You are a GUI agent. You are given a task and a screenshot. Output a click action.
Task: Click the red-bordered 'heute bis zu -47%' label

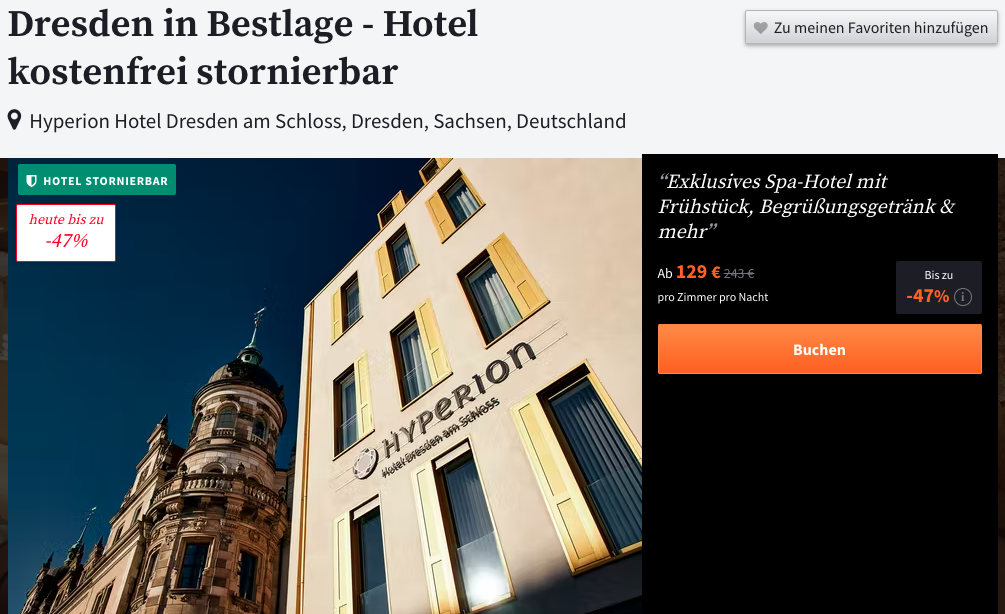[x=66, y=233]
